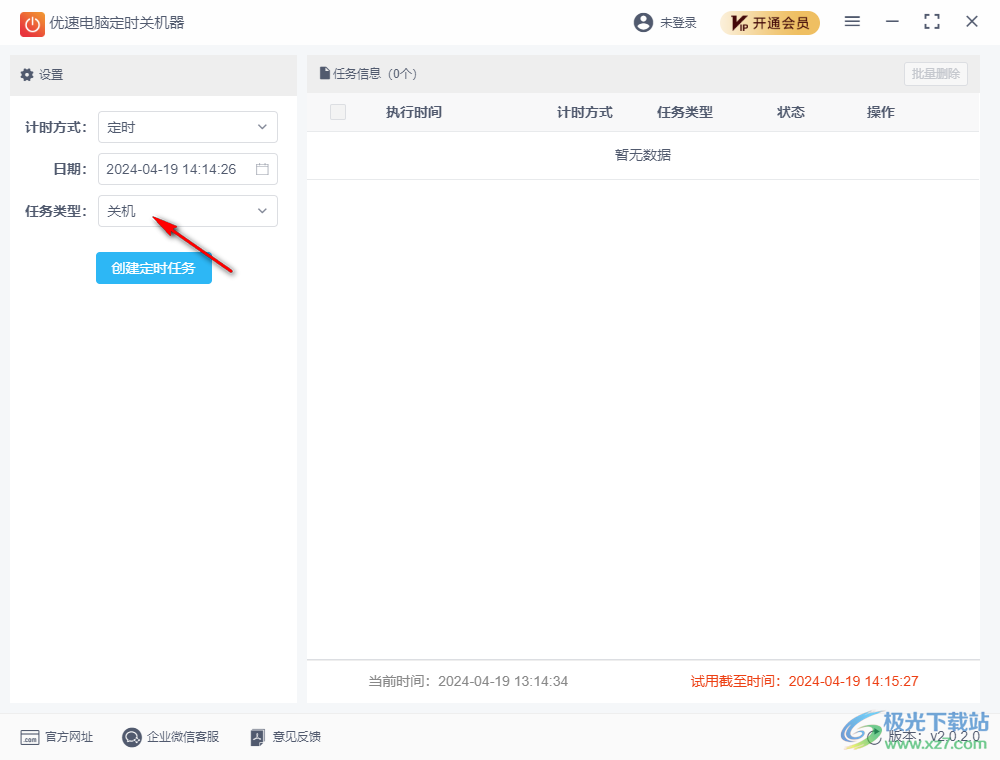
Task: Click the 开通会员 VIP button
Action: (x=769, y=23)
